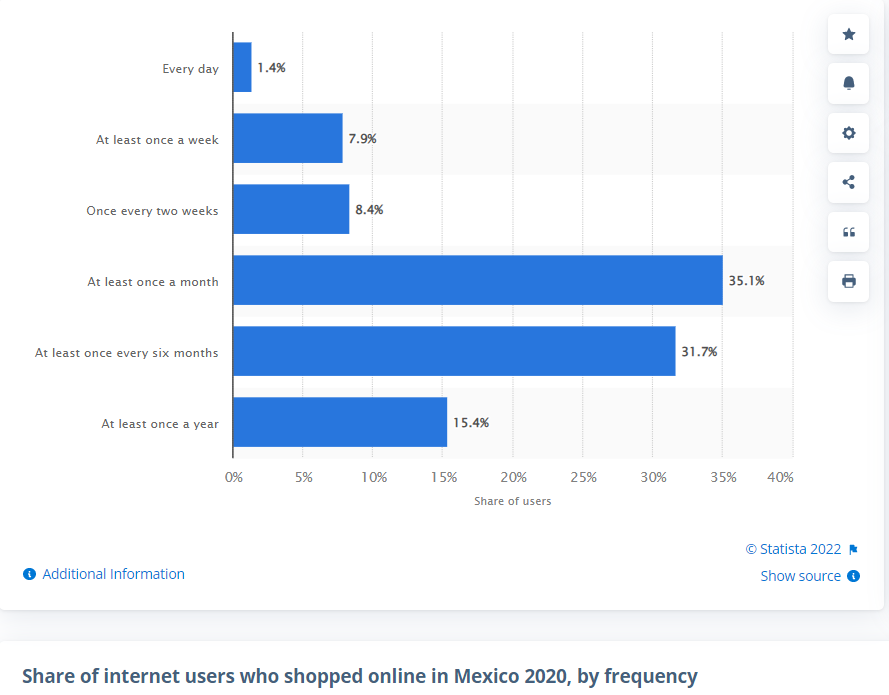This screenshot has height=695, width=889.
Task: Click the small 'Every day' 1.4% bar
Action: click(242, 68)
